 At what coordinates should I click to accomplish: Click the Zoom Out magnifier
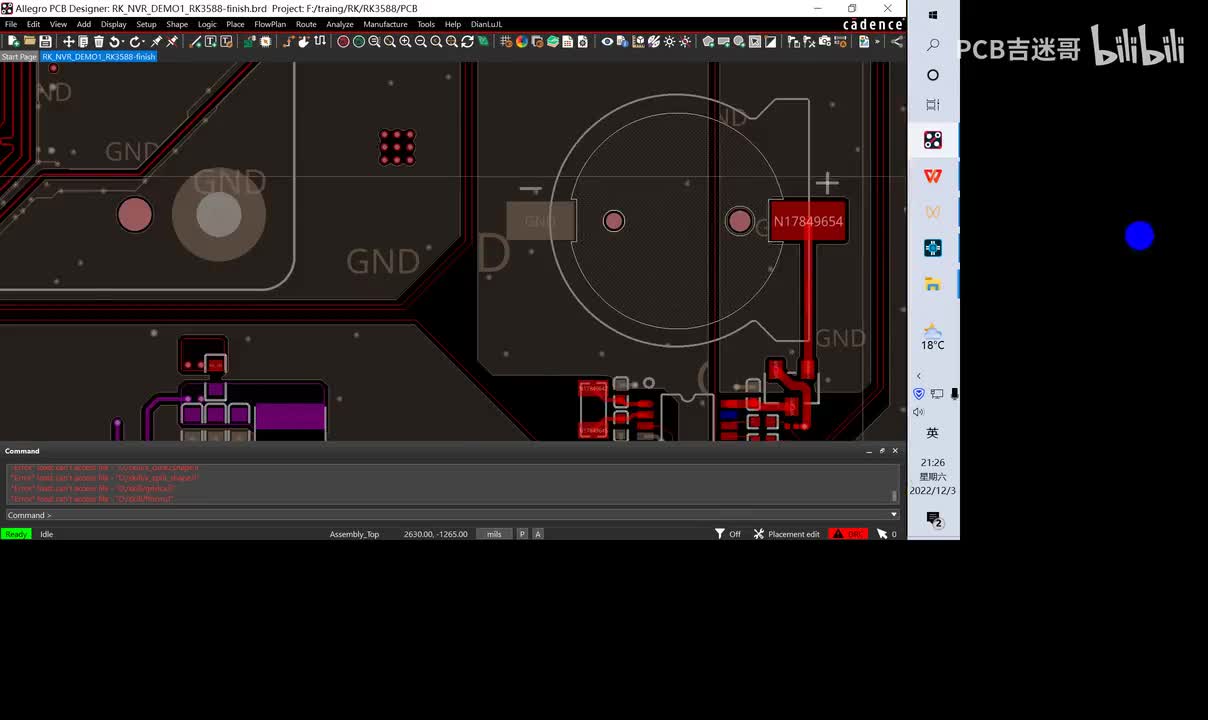click(x=421, y=41)
